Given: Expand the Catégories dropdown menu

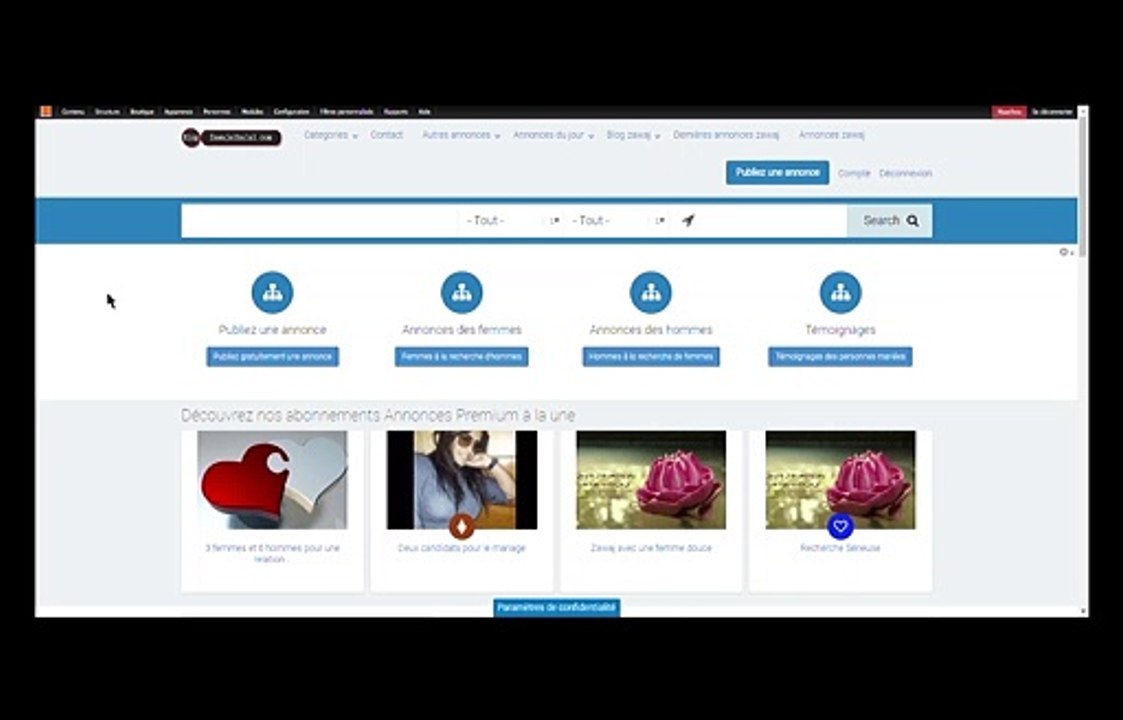Looking at the screenshot, I should (x=330, y=135).
